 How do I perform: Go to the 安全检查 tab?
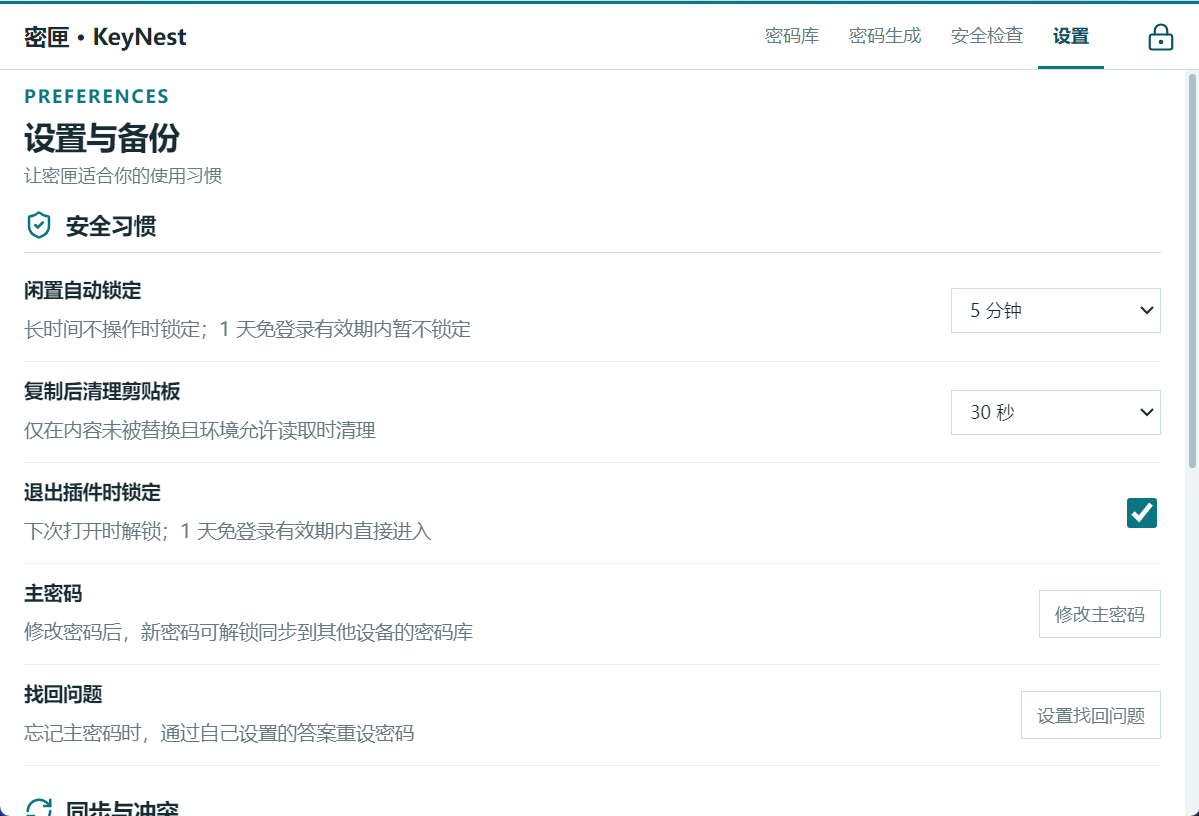[x=986, y=36]
